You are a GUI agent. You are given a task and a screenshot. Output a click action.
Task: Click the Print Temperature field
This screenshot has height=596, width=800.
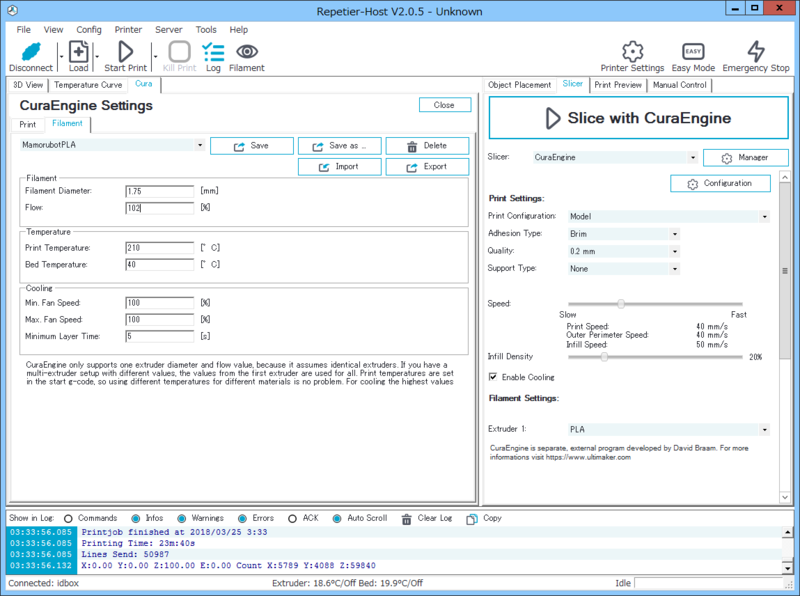pyautogui.click(x=160, y=247)
